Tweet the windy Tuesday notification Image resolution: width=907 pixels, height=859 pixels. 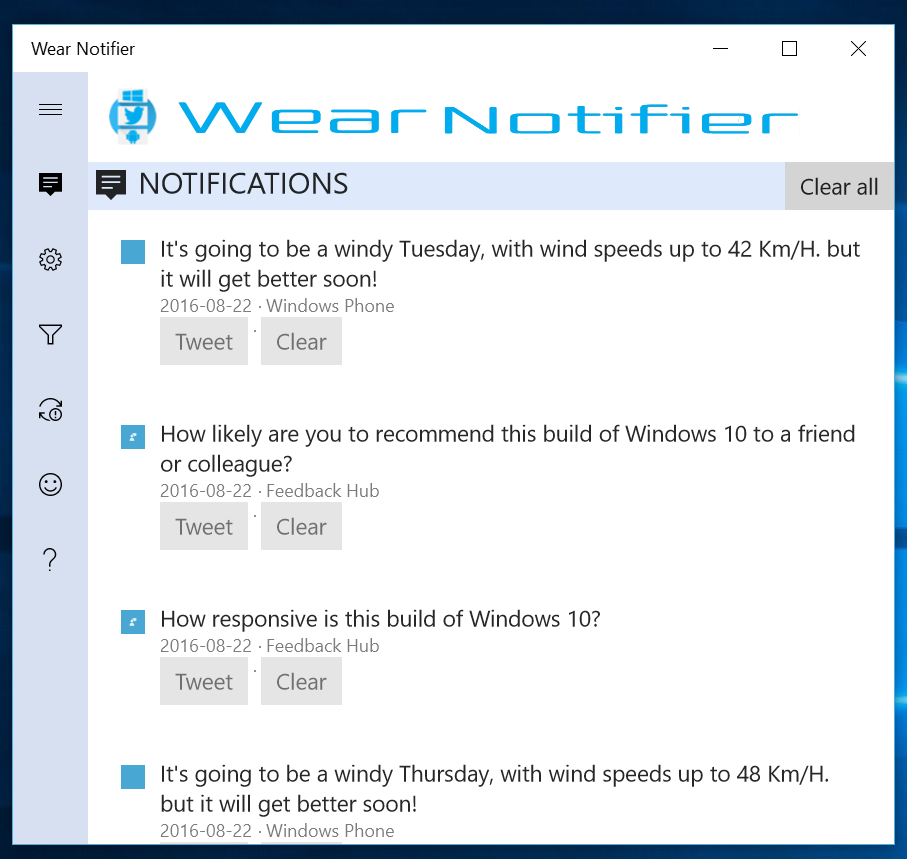[x=204, y=341]
